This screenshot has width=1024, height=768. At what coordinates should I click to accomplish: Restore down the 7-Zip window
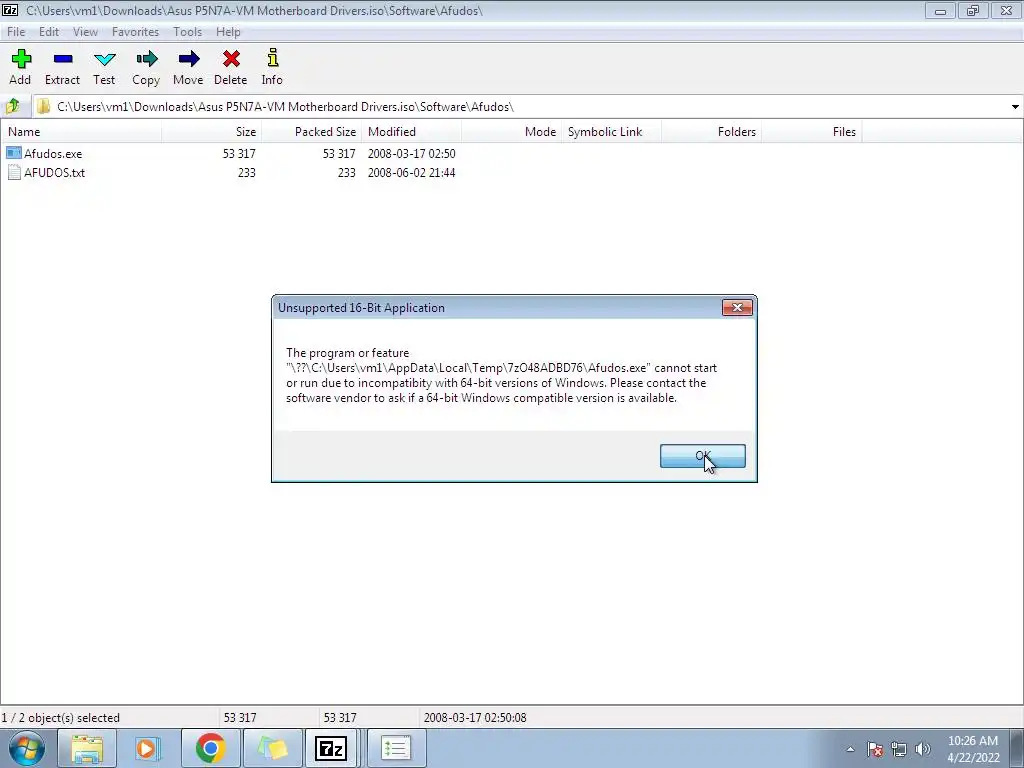(973, 10)
